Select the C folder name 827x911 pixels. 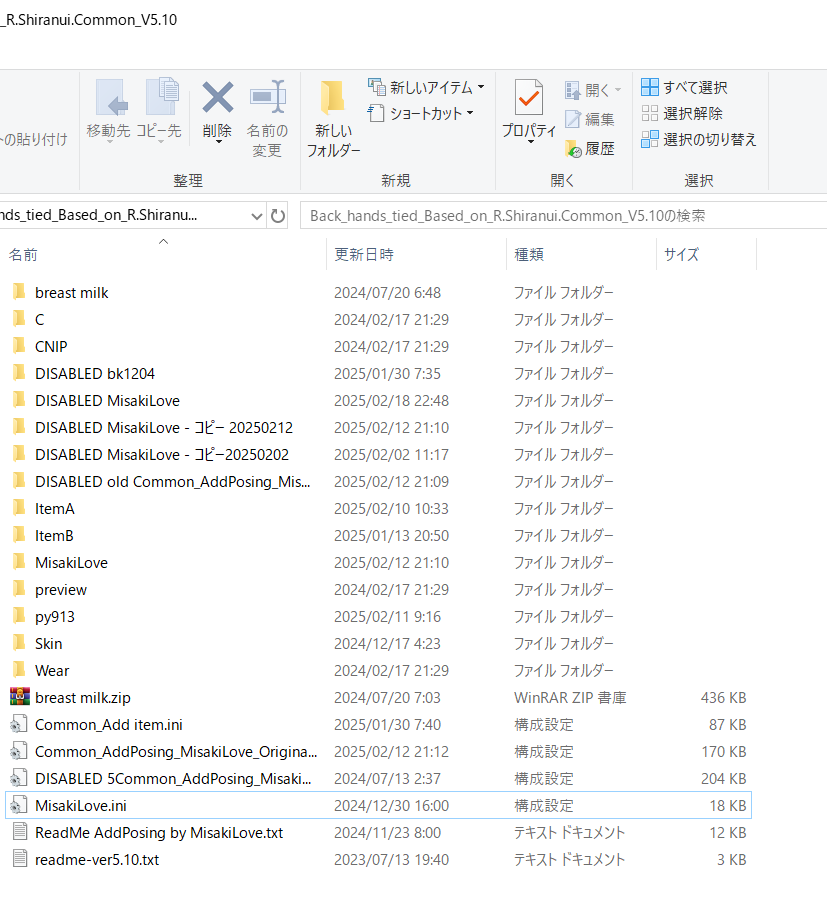(x=40, y=320)
